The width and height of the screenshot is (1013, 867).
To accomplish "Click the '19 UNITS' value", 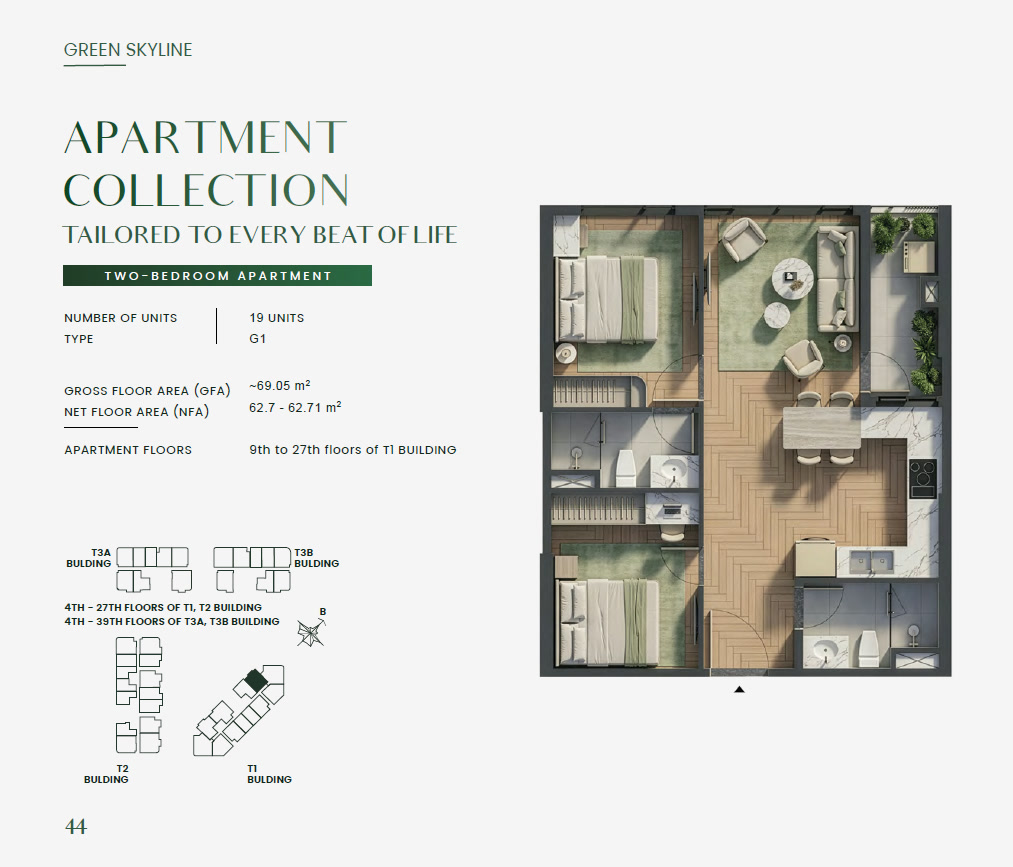I will click(x=277, y=318).
